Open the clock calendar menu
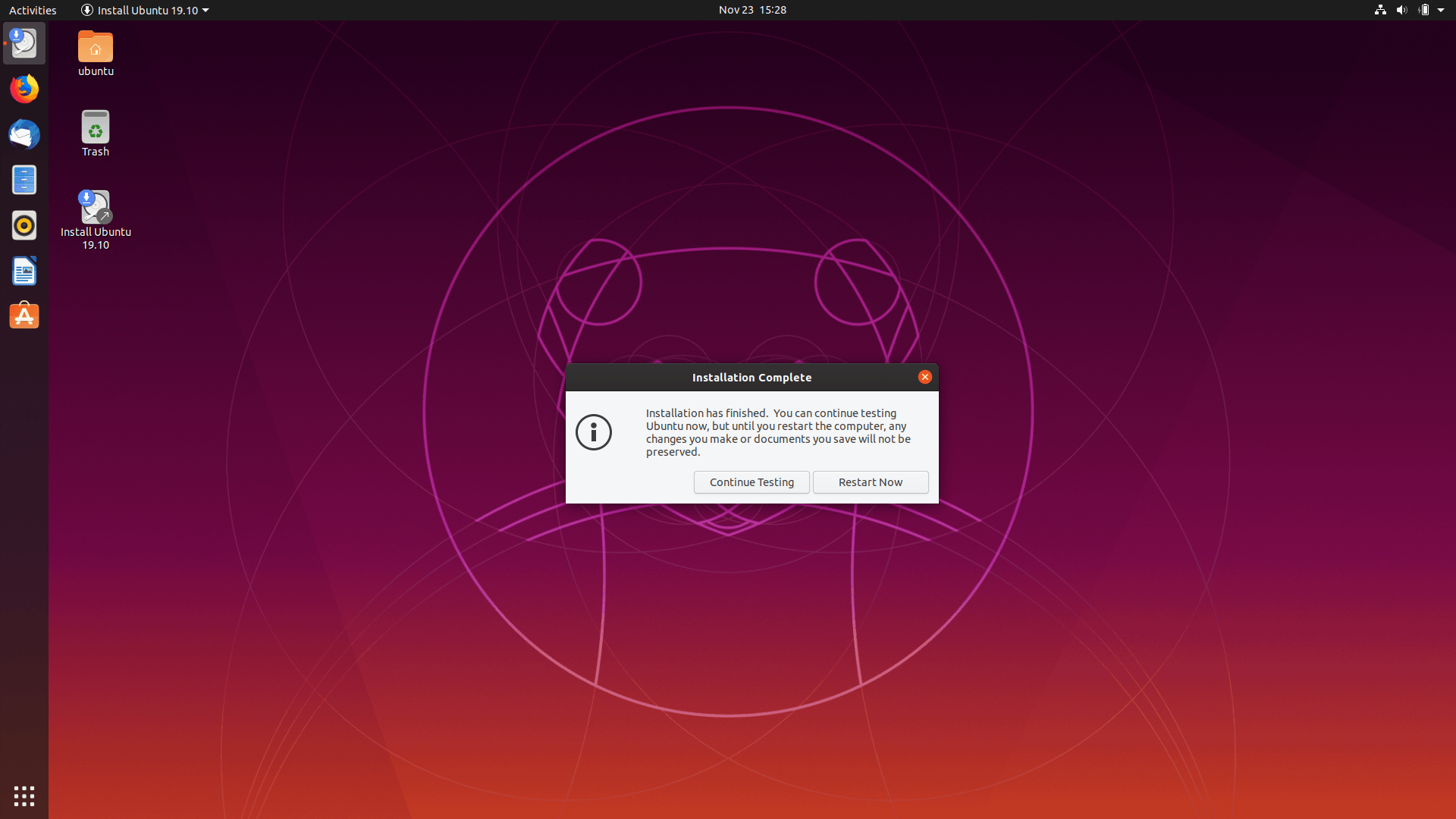This screenshot has width=1456, height=819. click(752, 10)
